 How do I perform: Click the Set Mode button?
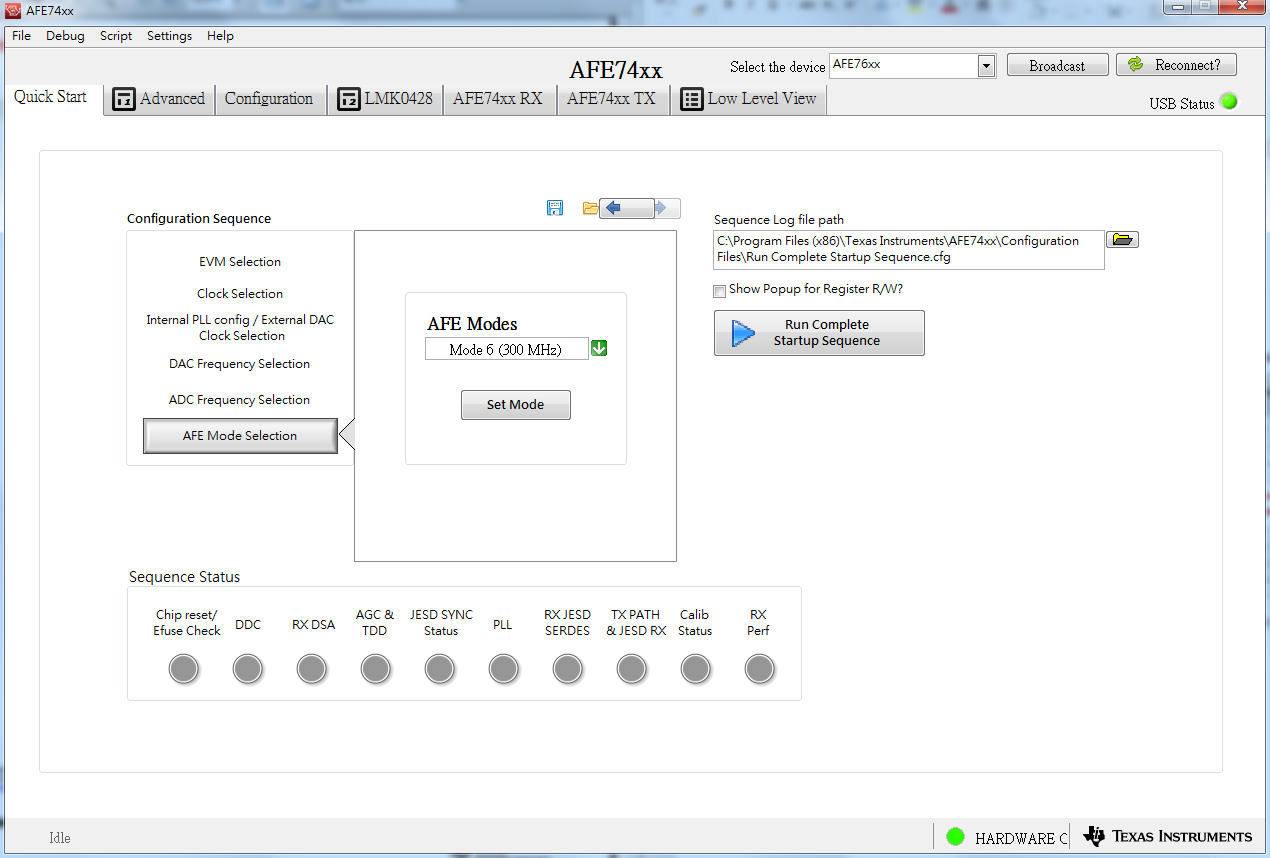(515, 405)
